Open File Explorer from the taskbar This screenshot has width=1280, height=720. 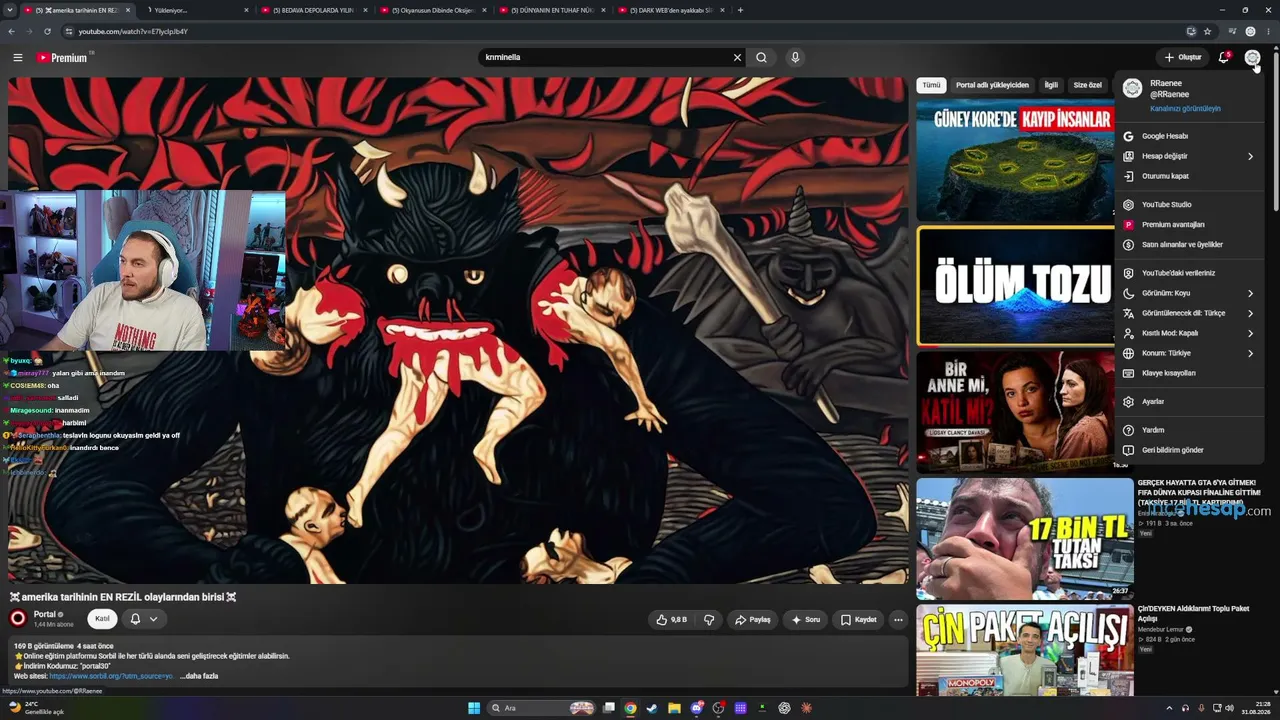pyautogui.click(x=674, y=708)
